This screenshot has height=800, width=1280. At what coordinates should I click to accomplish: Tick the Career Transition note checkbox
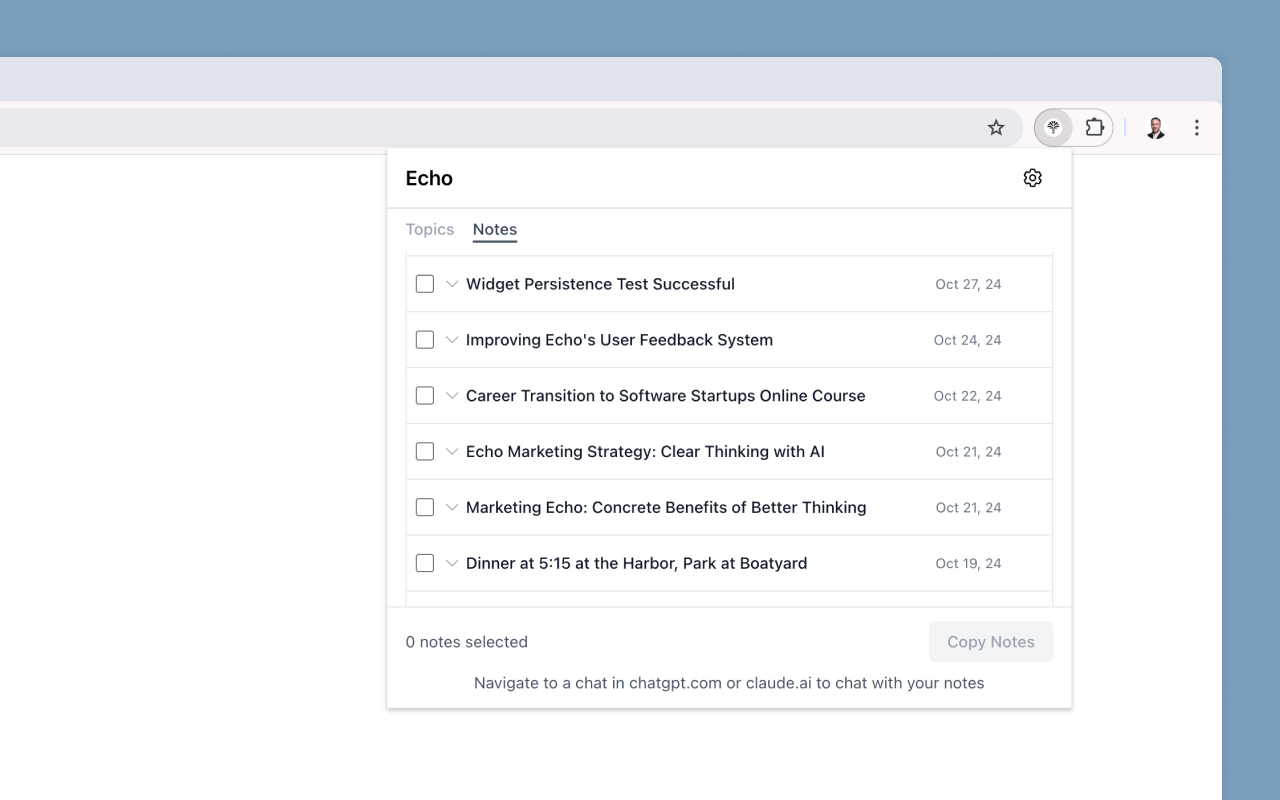click(425, 396)
